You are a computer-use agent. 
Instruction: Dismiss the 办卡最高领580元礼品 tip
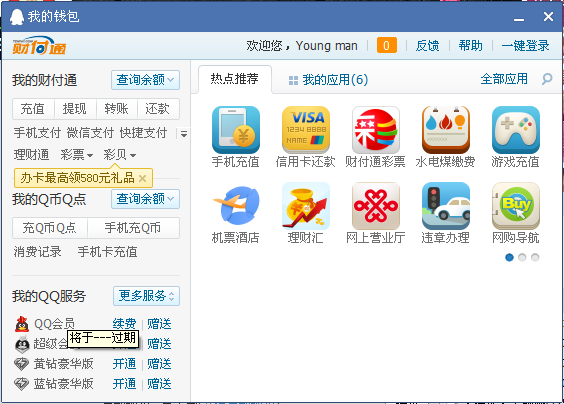[142, 178]
